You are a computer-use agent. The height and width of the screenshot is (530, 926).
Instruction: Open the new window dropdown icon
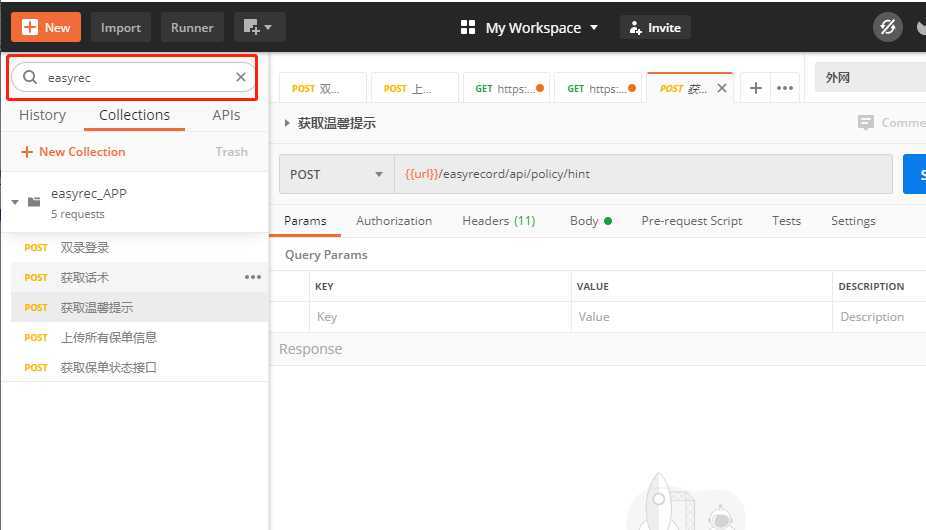pyautogui.click(x=259, y=27)
